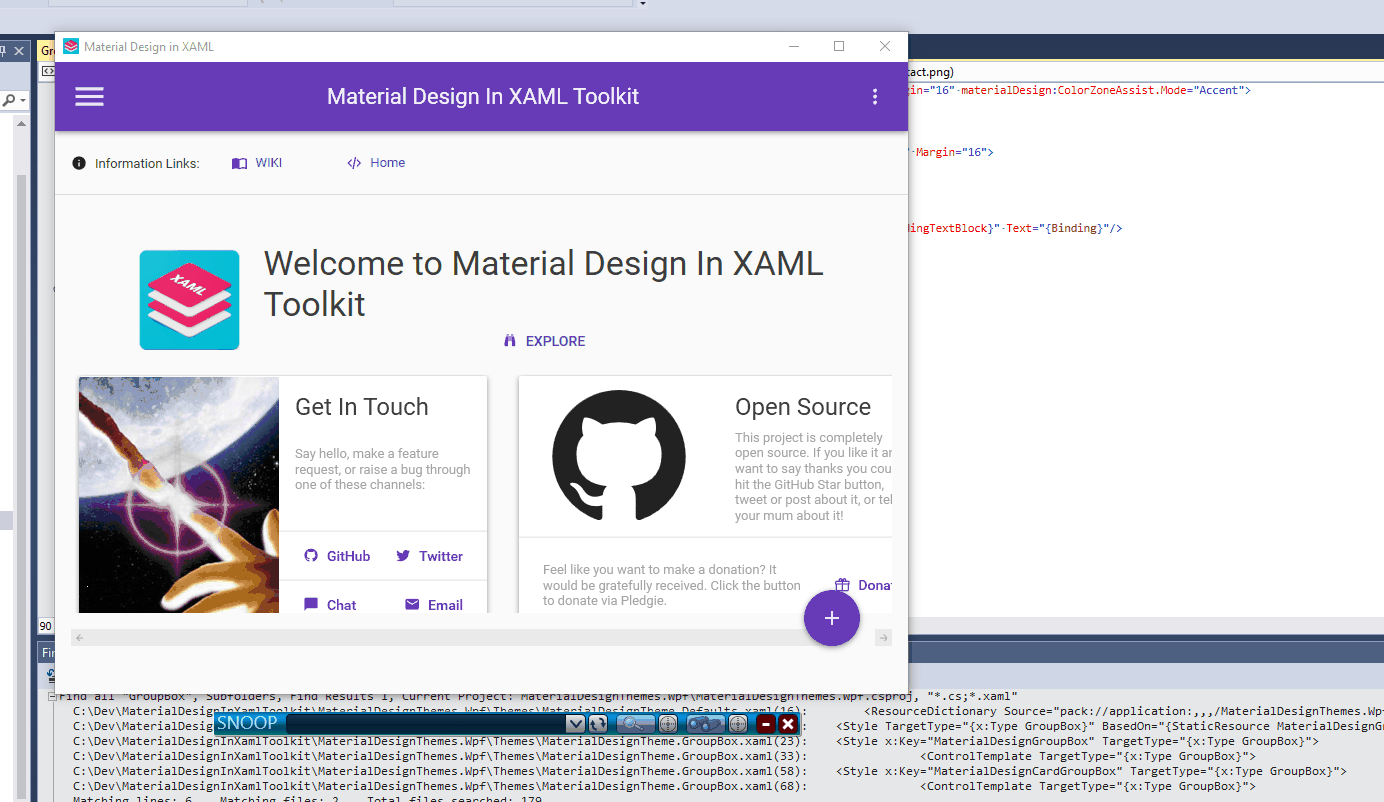1384x802 pixels.
Task: Click the GitHub button in Get In Touch
Action: [337, 556]
